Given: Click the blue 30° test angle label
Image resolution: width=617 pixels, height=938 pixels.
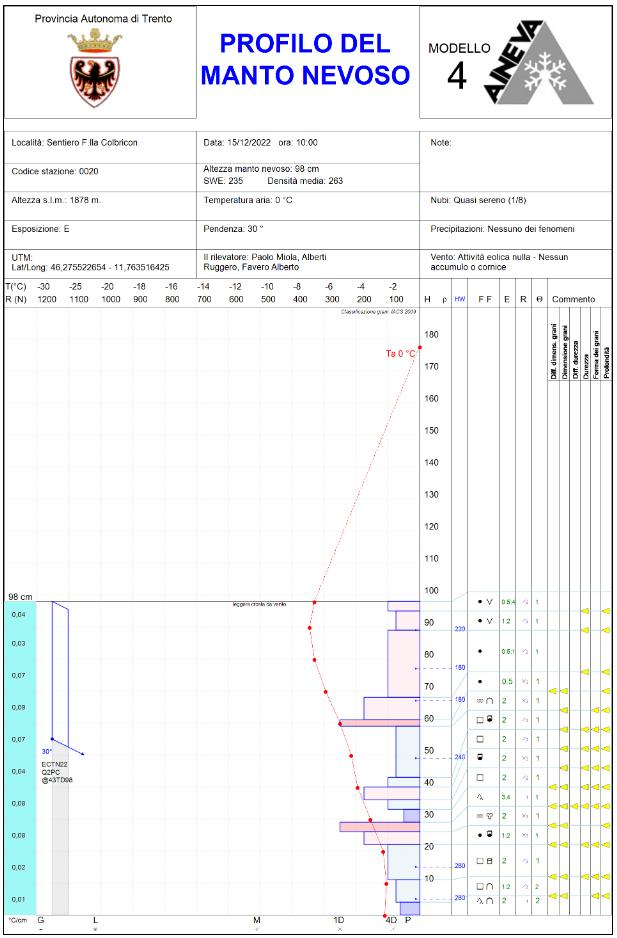Looking at the screenshot, I should (x=47, y=751).
